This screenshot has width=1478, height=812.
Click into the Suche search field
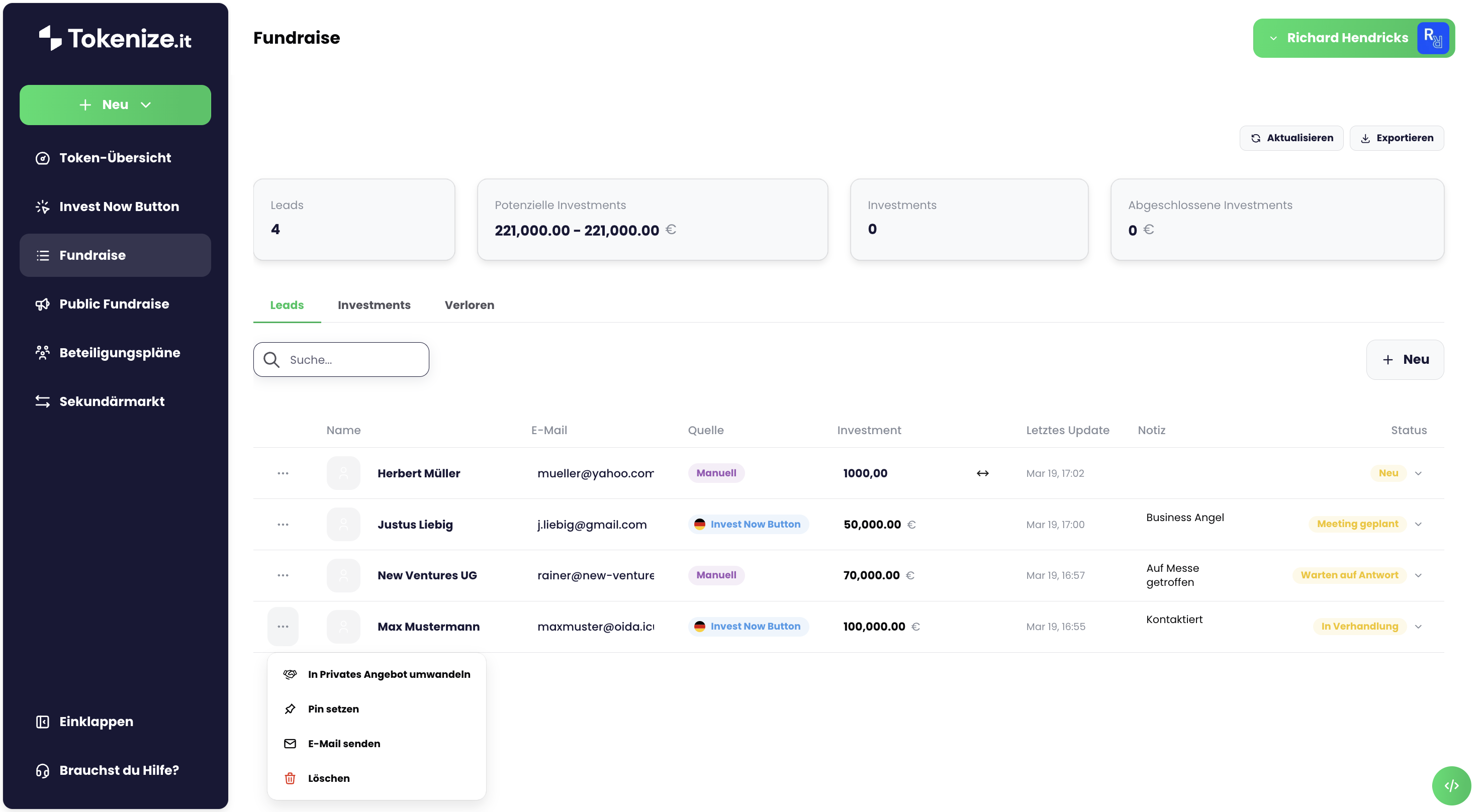(353, 360)
